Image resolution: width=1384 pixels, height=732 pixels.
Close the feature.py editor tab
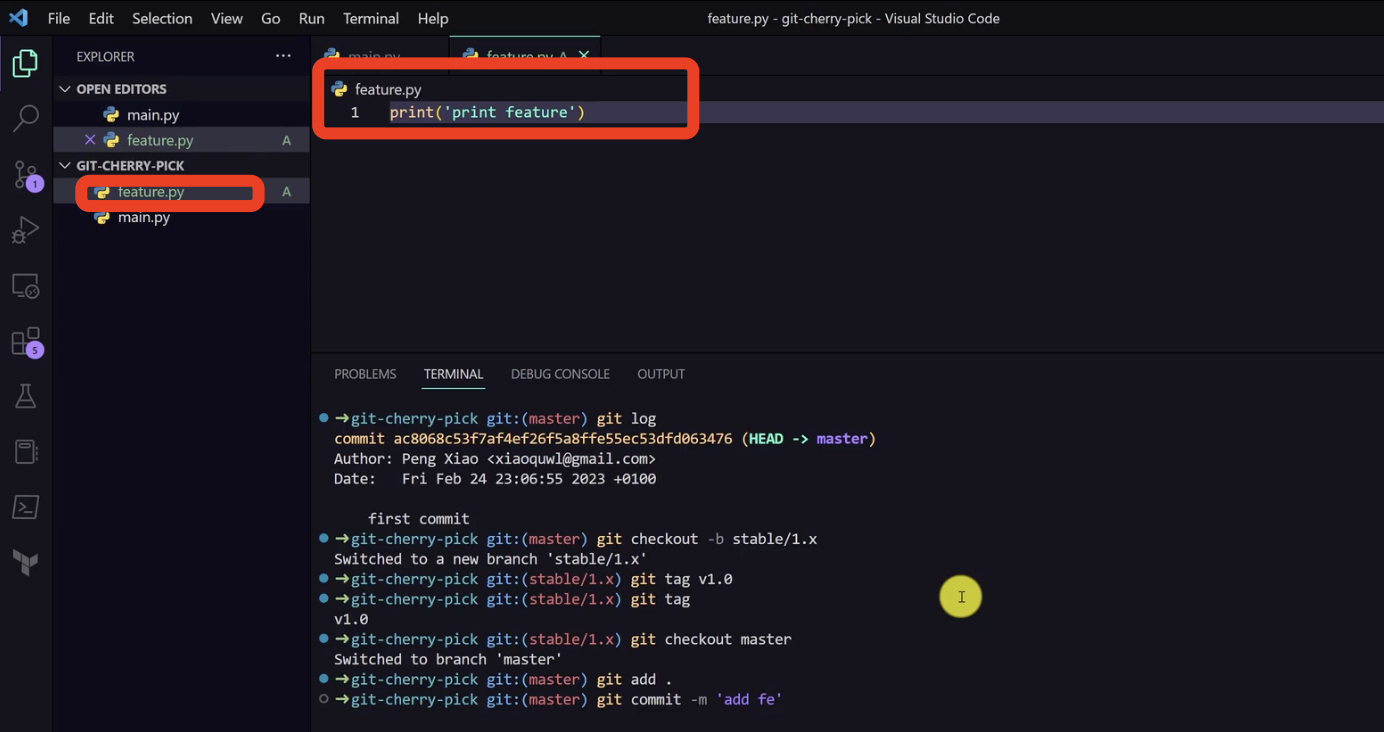coord(584,56)
